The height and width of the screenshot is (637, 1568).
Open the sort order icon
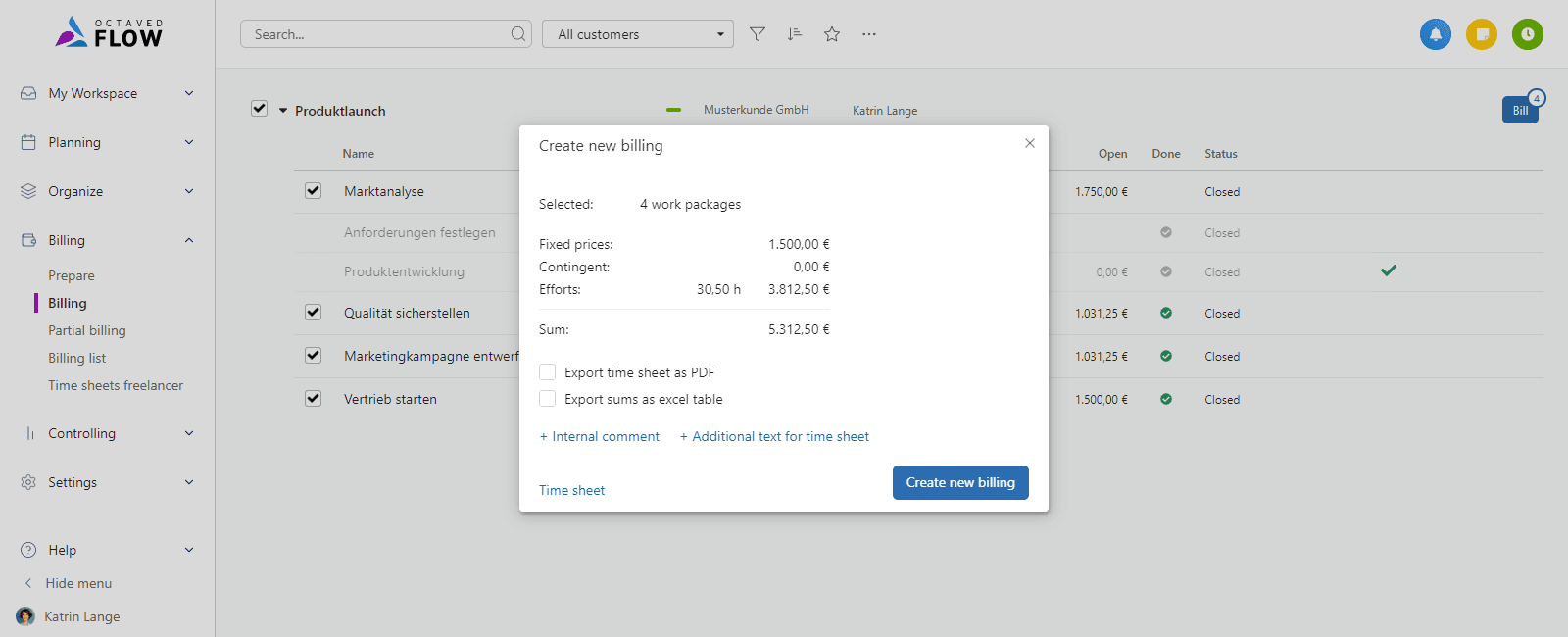[795, 34]
